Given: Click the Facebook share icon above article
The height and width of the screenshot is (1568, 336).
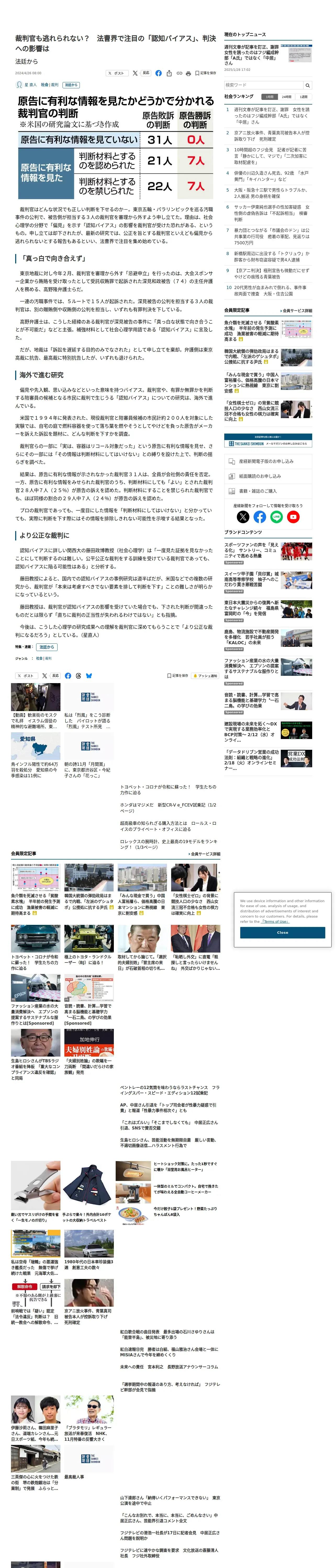Looking at the screenshot, I should click(x=159, y=73).
